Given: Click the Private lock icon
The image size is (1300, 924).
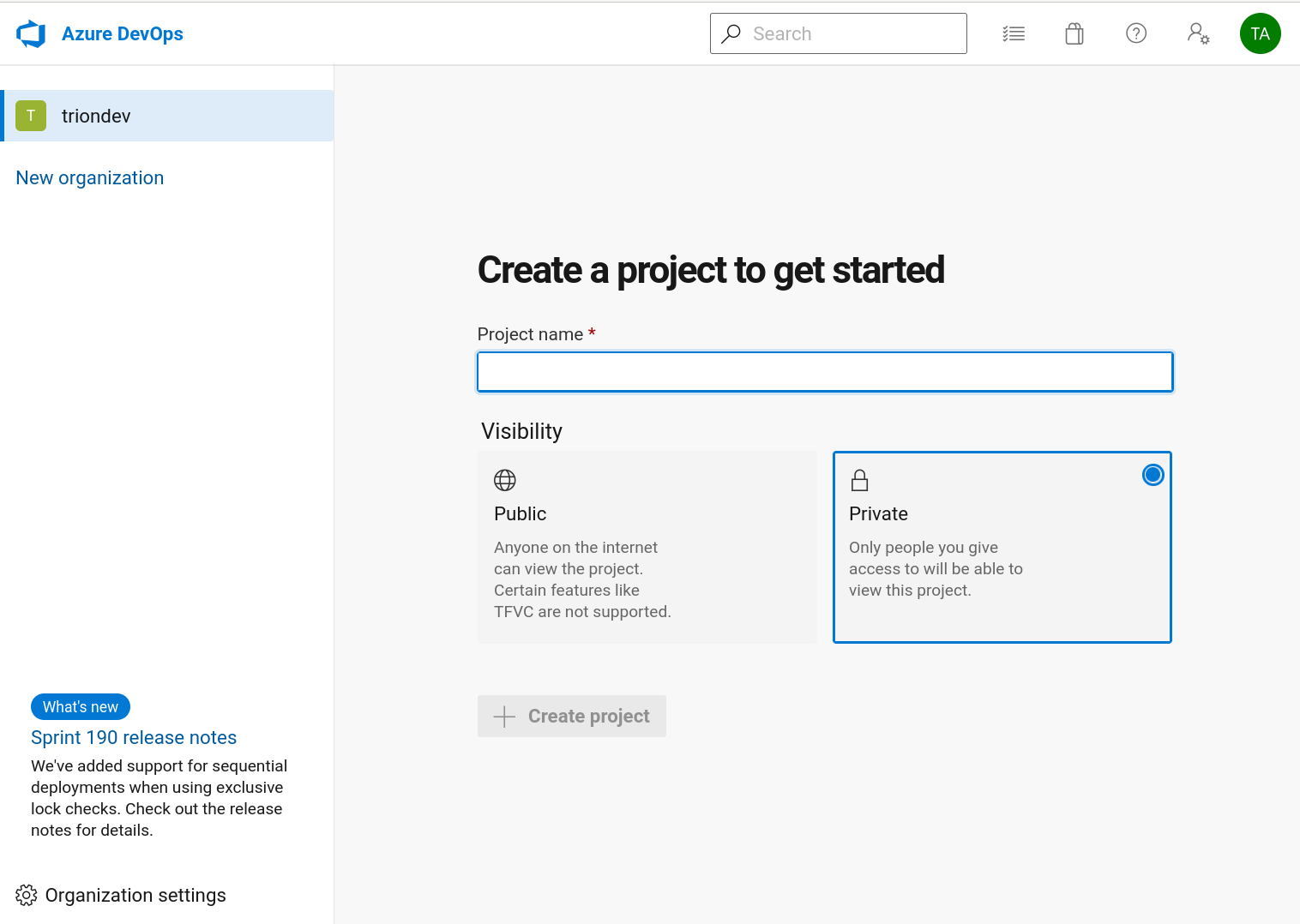Looking at the screenshot, I should (860, 480).
